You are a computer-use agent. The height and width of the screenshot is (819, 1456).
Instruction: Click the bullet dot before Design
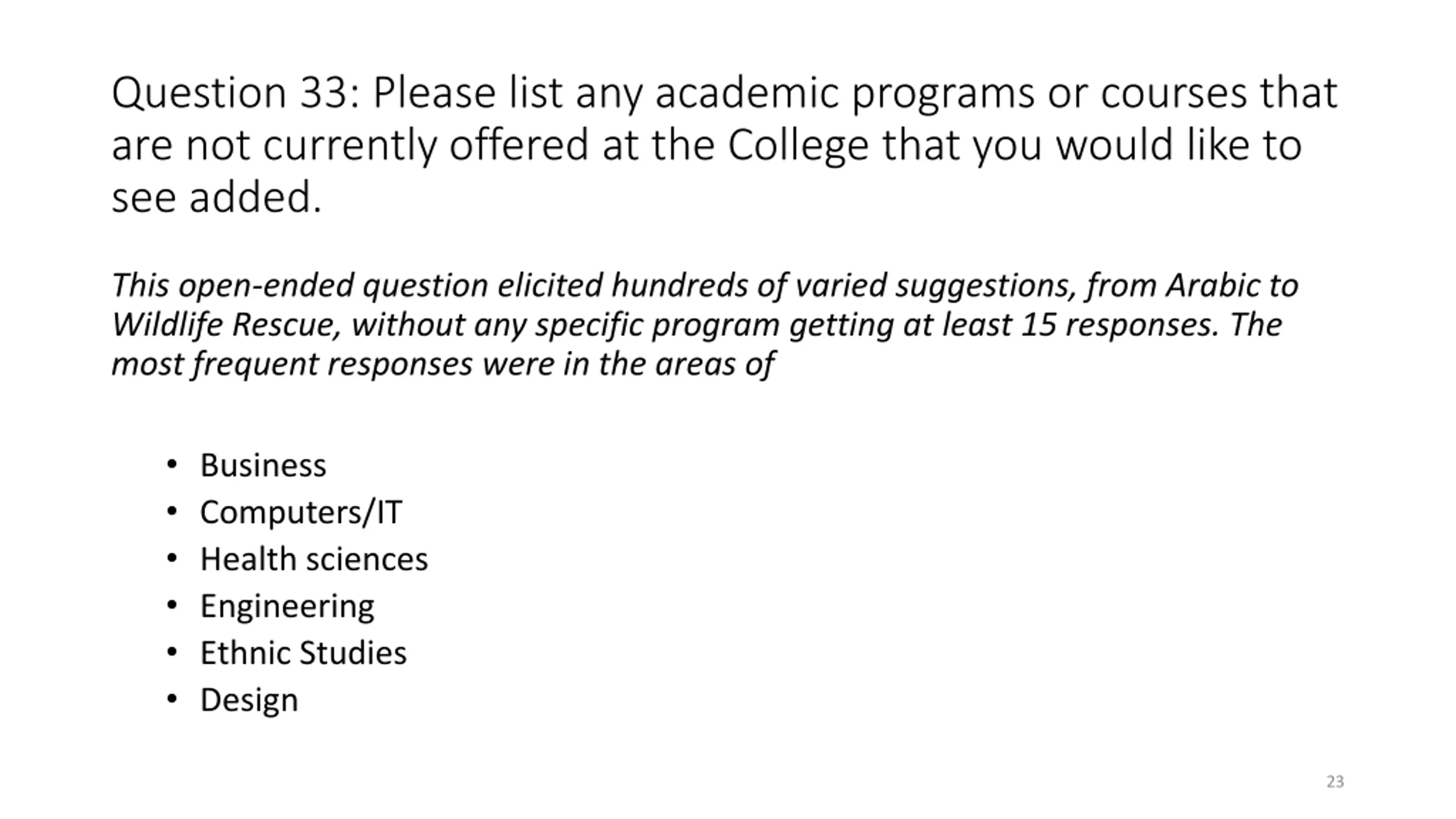[172, 700]
